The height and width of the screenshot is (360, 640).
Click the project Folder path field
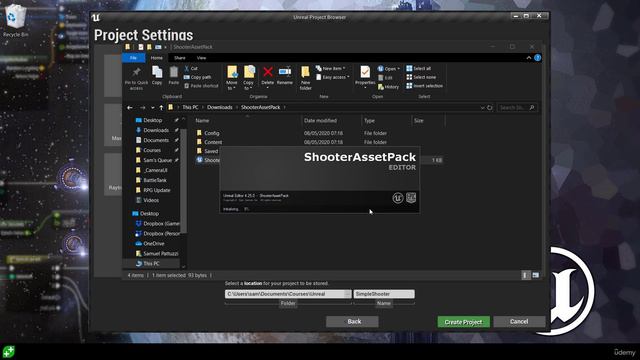click(x=288, y=294)
